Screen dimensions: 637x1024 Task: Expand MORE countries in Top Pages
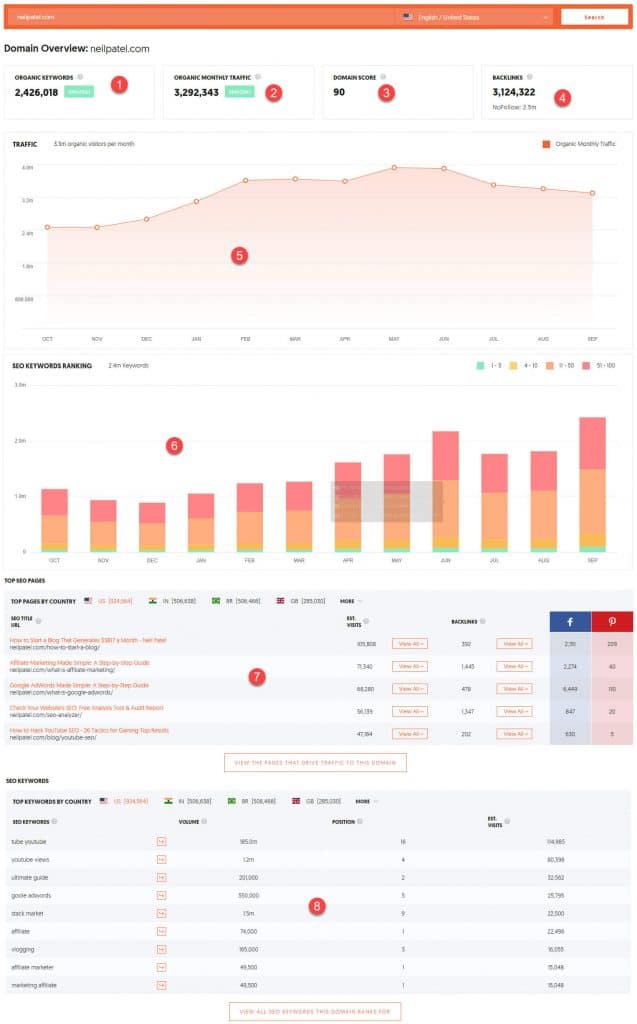click(x=352, y=601)
